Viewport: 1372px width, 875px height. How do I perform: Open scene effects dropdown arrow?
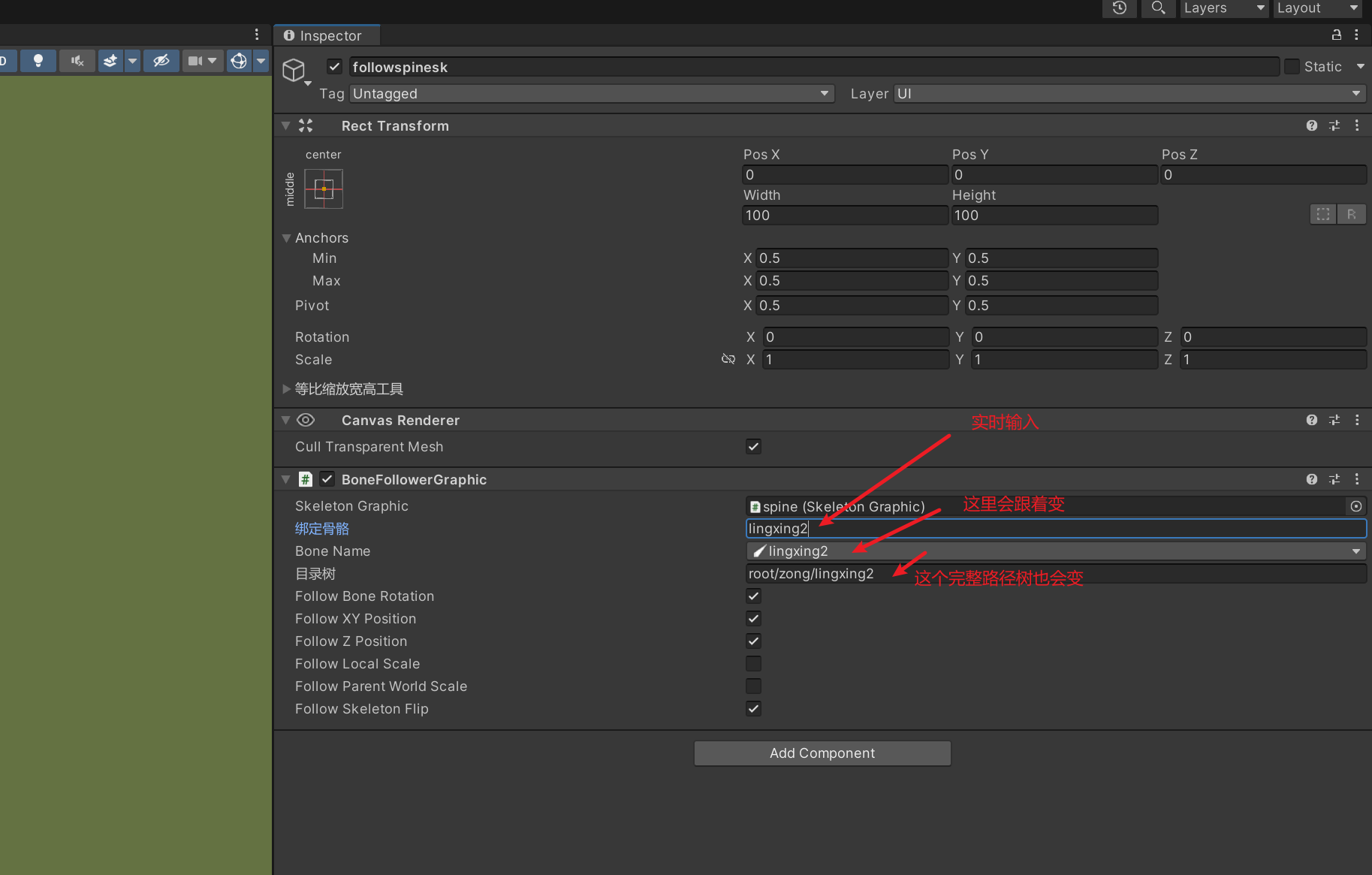tap(132, 61)
